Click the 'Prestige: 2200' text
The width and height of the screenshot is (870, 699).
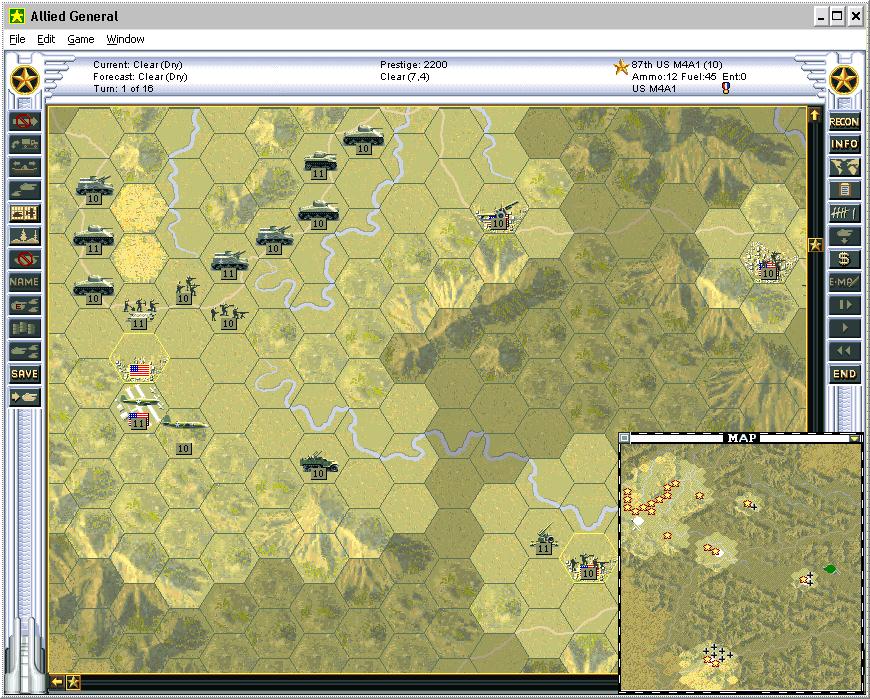(413, 64)
